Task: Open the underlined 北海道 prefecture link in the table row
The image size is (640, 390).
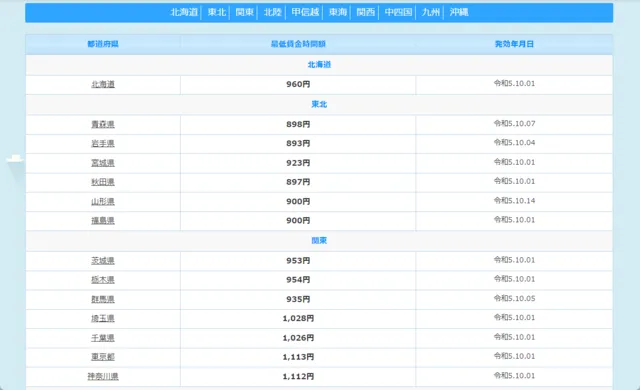Action: pos(103,84)
